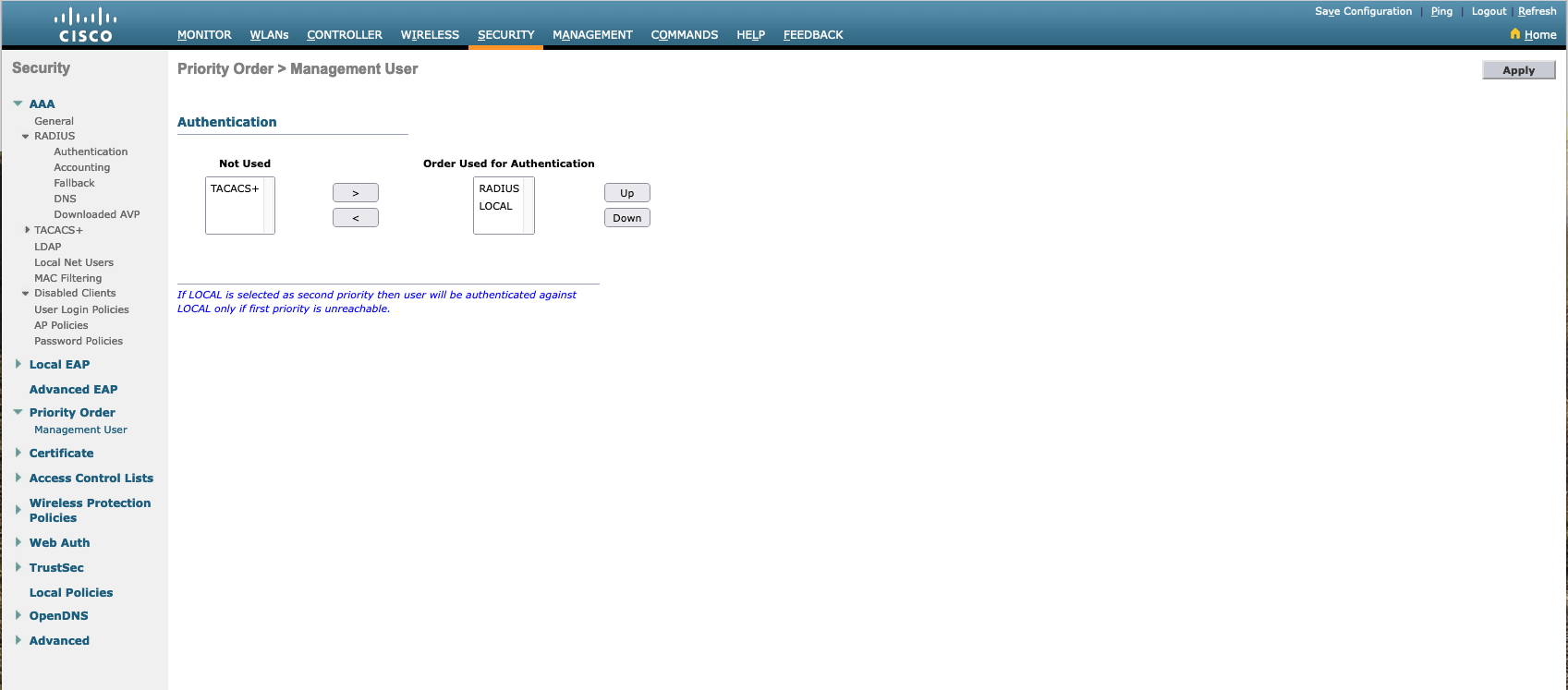The width and height of the screenshot is (1568, 690).
Task: Select TACACS+ in Not Used list
Action: [235, 188]
